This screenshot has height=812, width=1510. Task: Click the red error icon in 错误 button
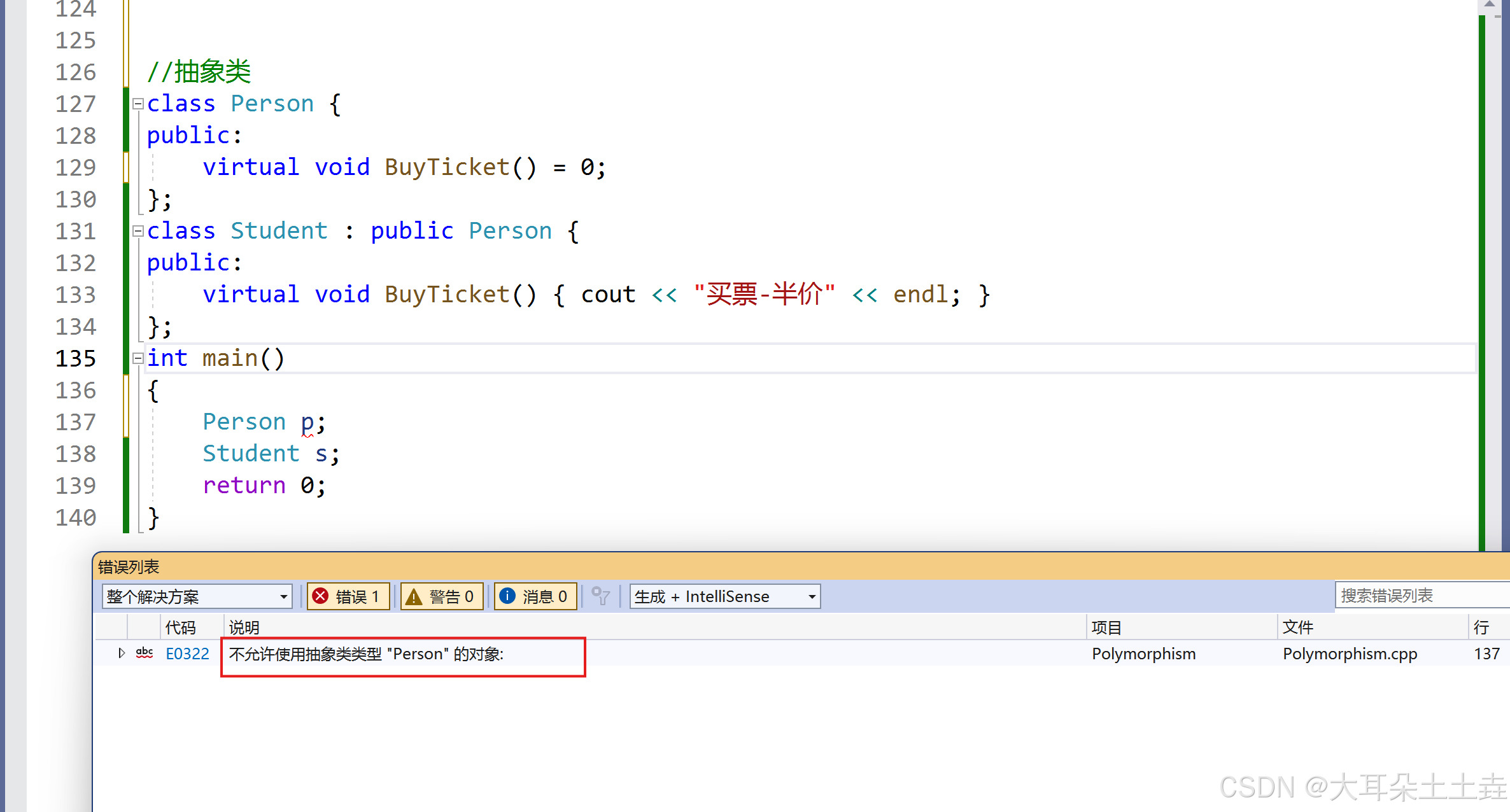(321, 596)
